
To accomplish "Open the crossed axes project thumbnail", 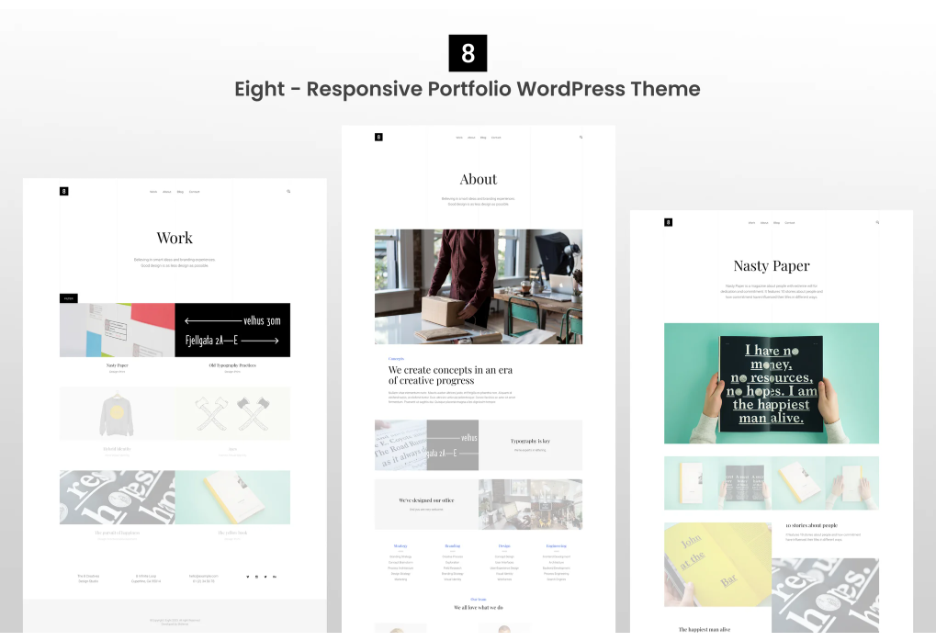I will [232, 413].
